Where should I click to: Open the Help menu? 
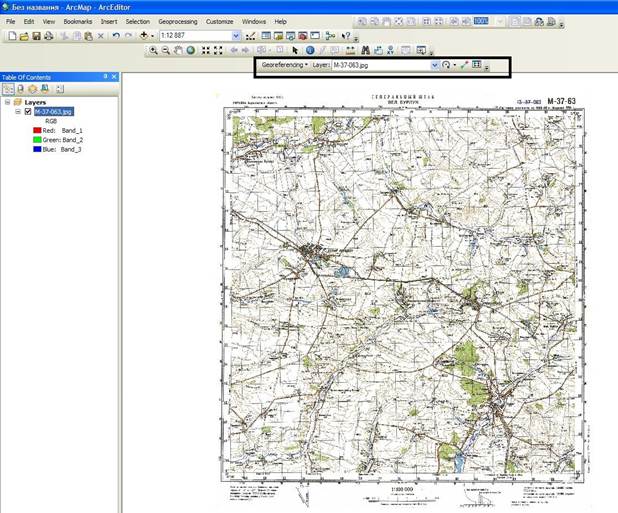(281, 22)
